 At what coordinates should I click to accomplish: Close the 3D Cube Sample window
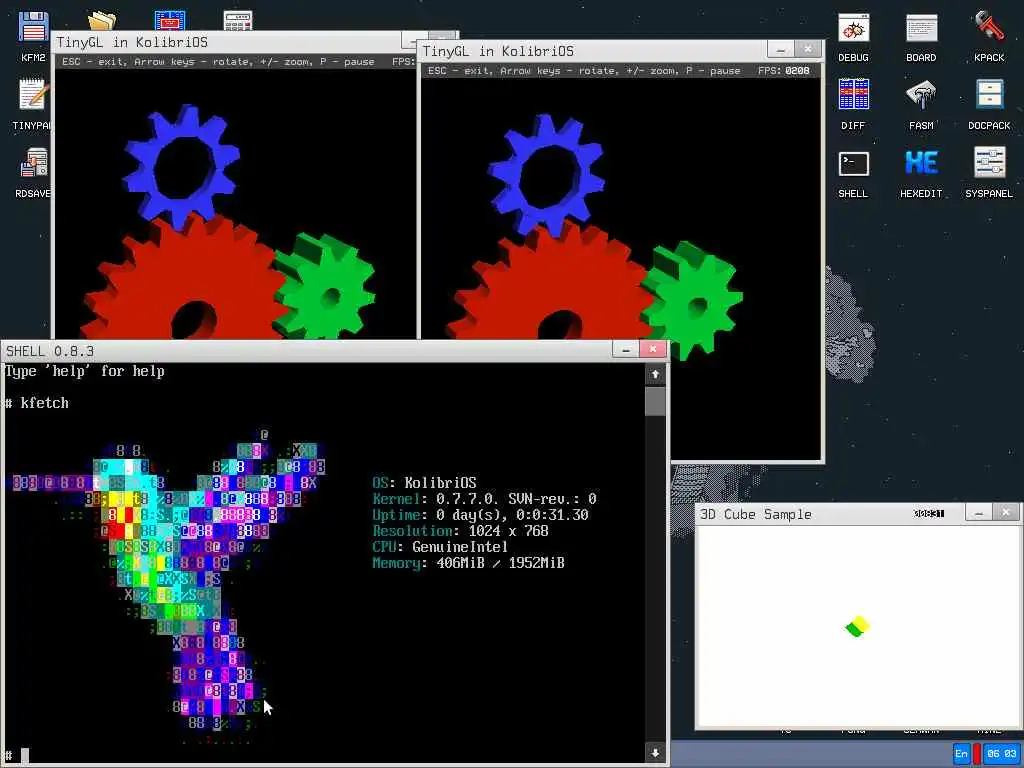coord(1006,513)
